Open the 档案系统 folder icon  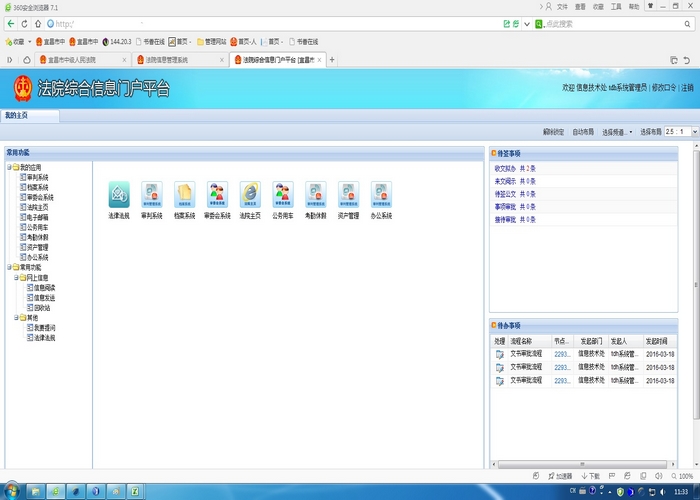[x=184, y=193]
